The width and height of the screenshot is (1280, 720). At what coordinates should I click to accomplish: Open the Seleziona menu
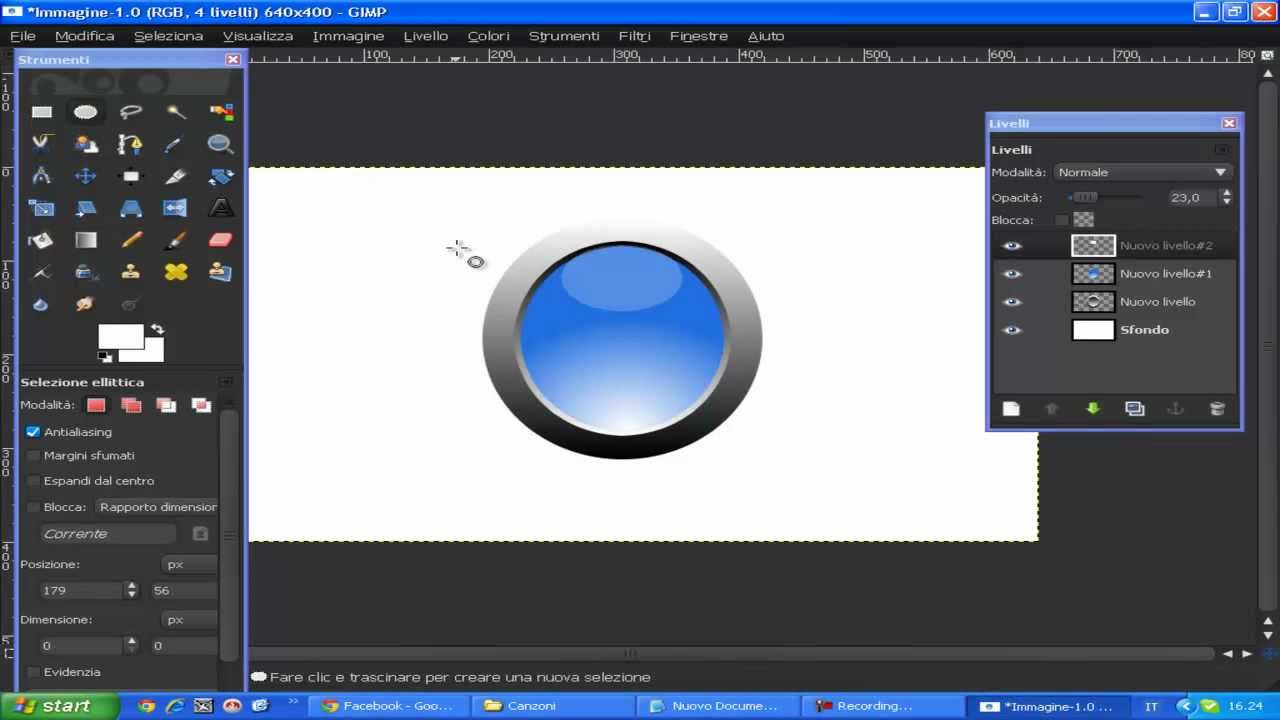(168, 36)
